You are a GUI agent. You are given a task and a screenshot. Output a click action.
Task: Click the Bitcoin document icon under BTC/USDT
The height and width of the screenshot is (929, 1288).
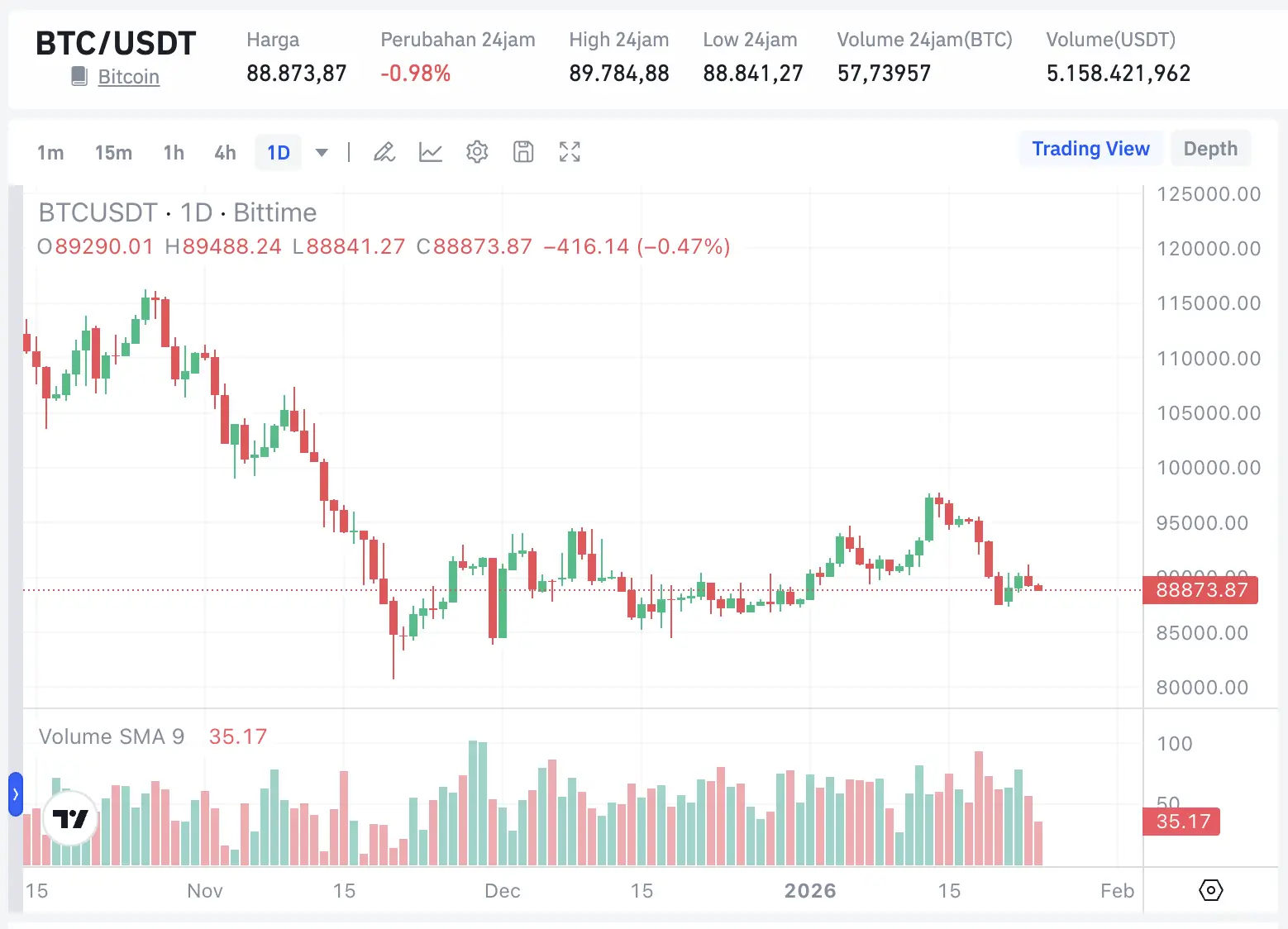click(x=79, y=75)
